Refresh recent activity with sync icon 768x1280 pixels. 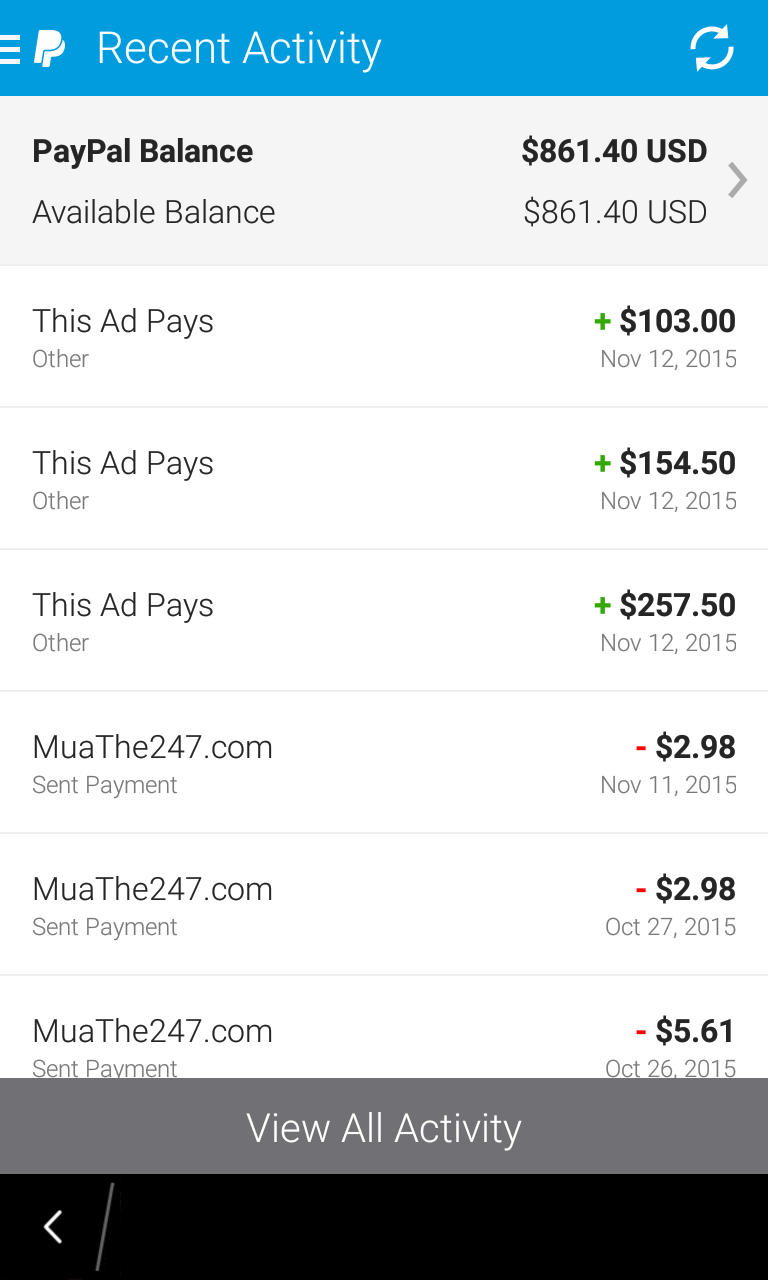[712, 48]
